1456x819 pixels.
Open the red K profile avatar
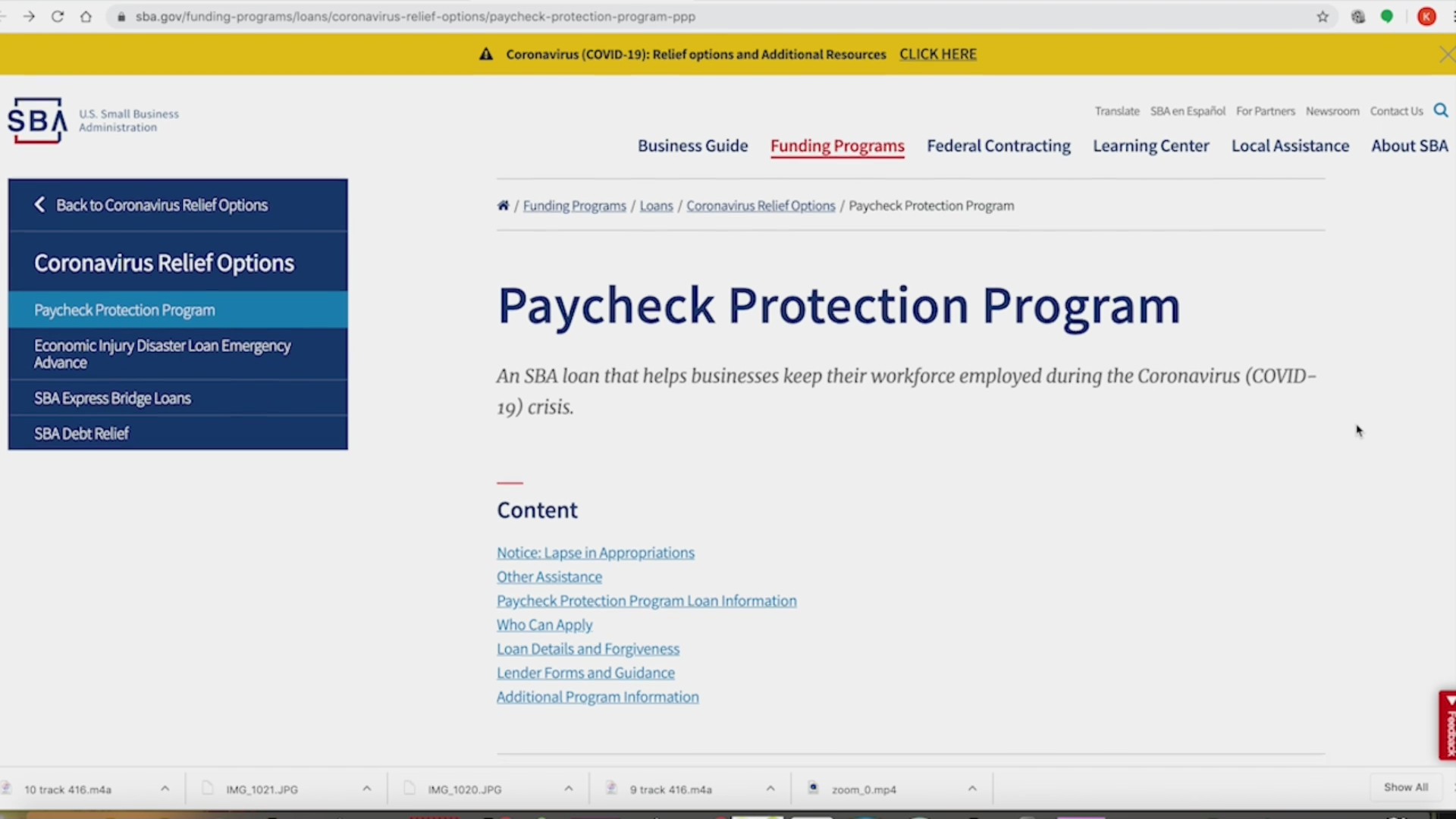[x=1426, y=17]
